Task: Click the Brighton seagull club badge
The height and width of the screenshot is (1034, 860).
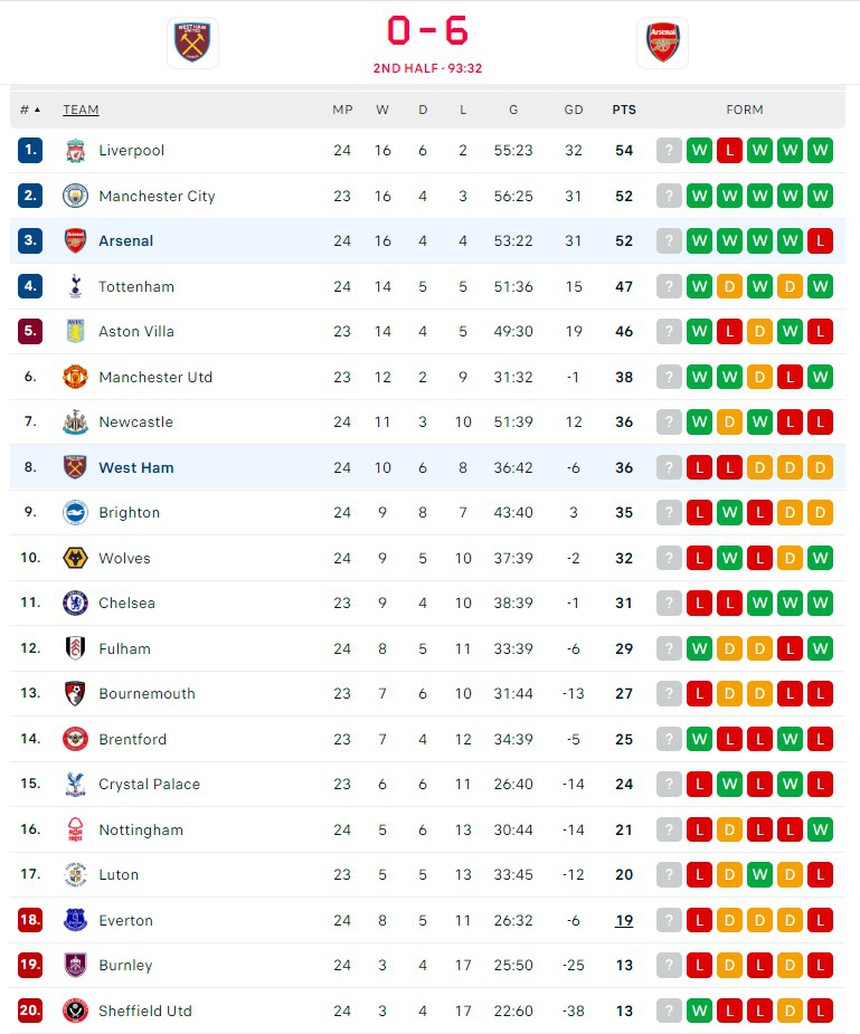Action: pyautogui.click(x=76, y=512)
